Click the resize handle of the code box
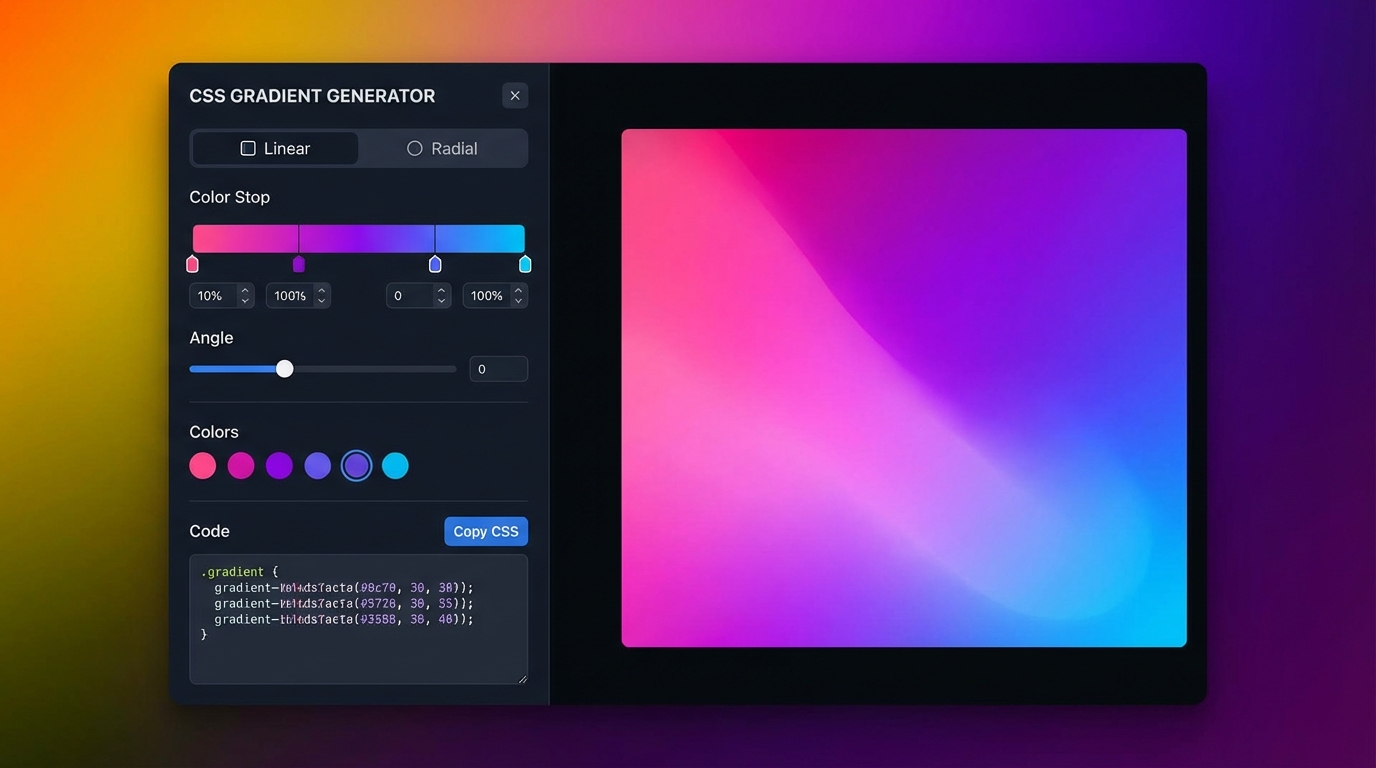 (x=522, y=678)
